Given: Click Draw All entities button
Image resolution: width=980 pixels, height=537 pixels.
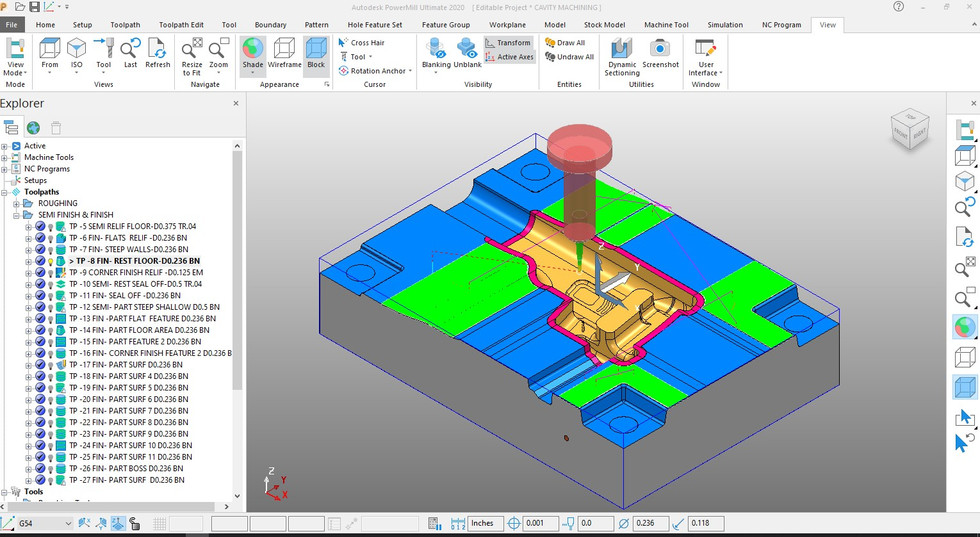Looking at the screenshot, I should (565, 43).
